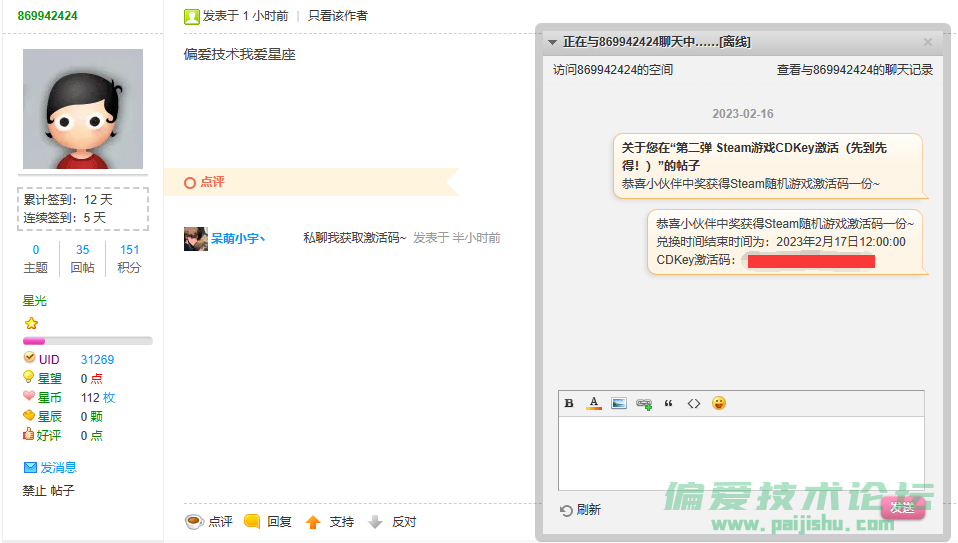Toggle bold formatting in chat editor

569,403
